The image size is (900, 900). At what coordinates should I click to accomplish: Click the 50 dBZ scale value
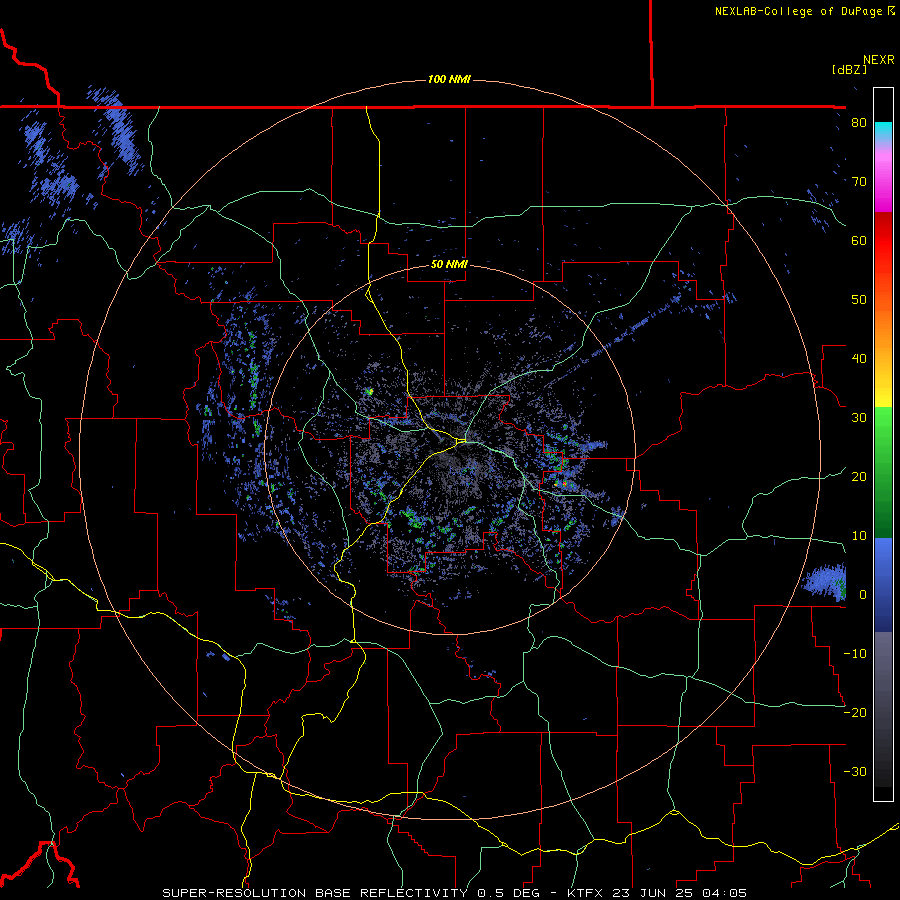859,300
